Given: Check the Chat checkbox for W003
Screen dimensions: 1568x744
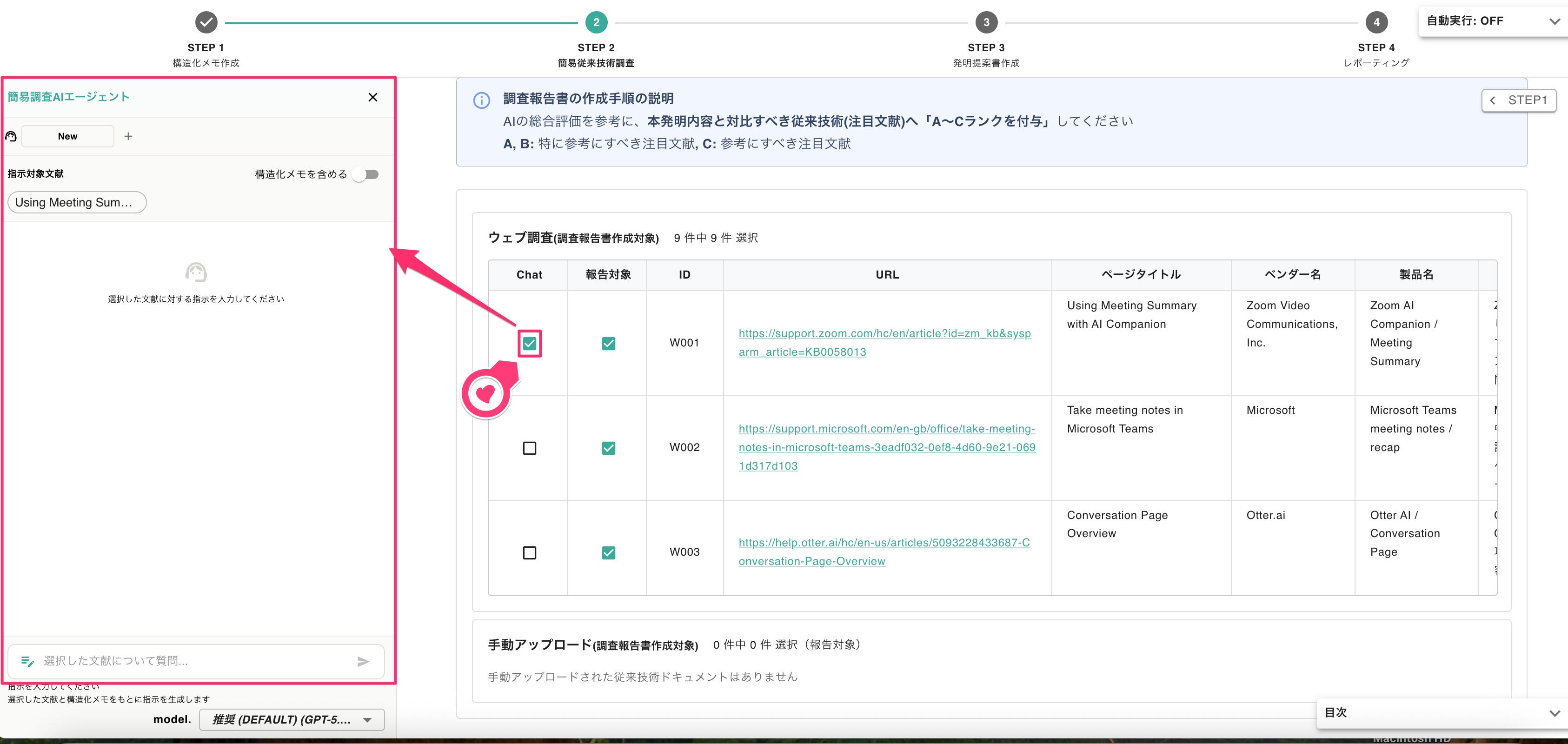Looking at the screenshot, I should pos(530,553).
